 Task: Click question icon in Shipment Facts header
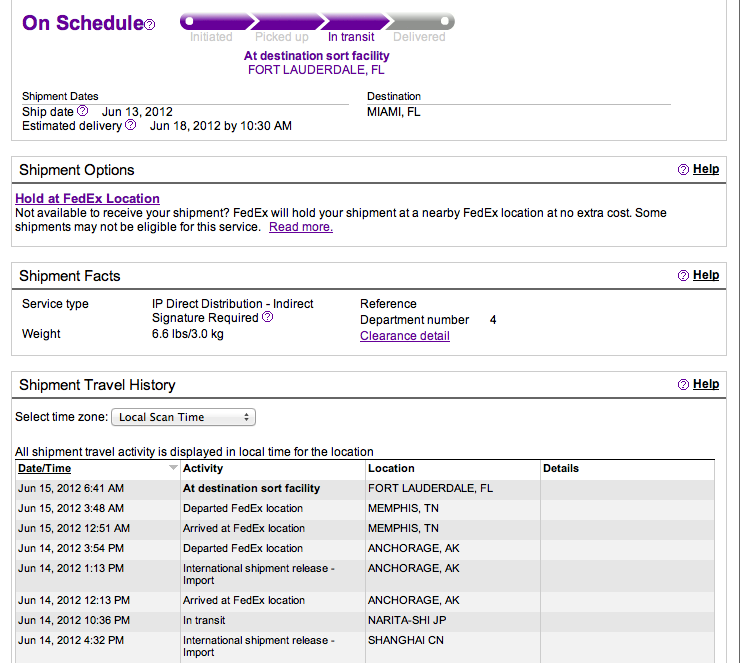click(683, 275)
